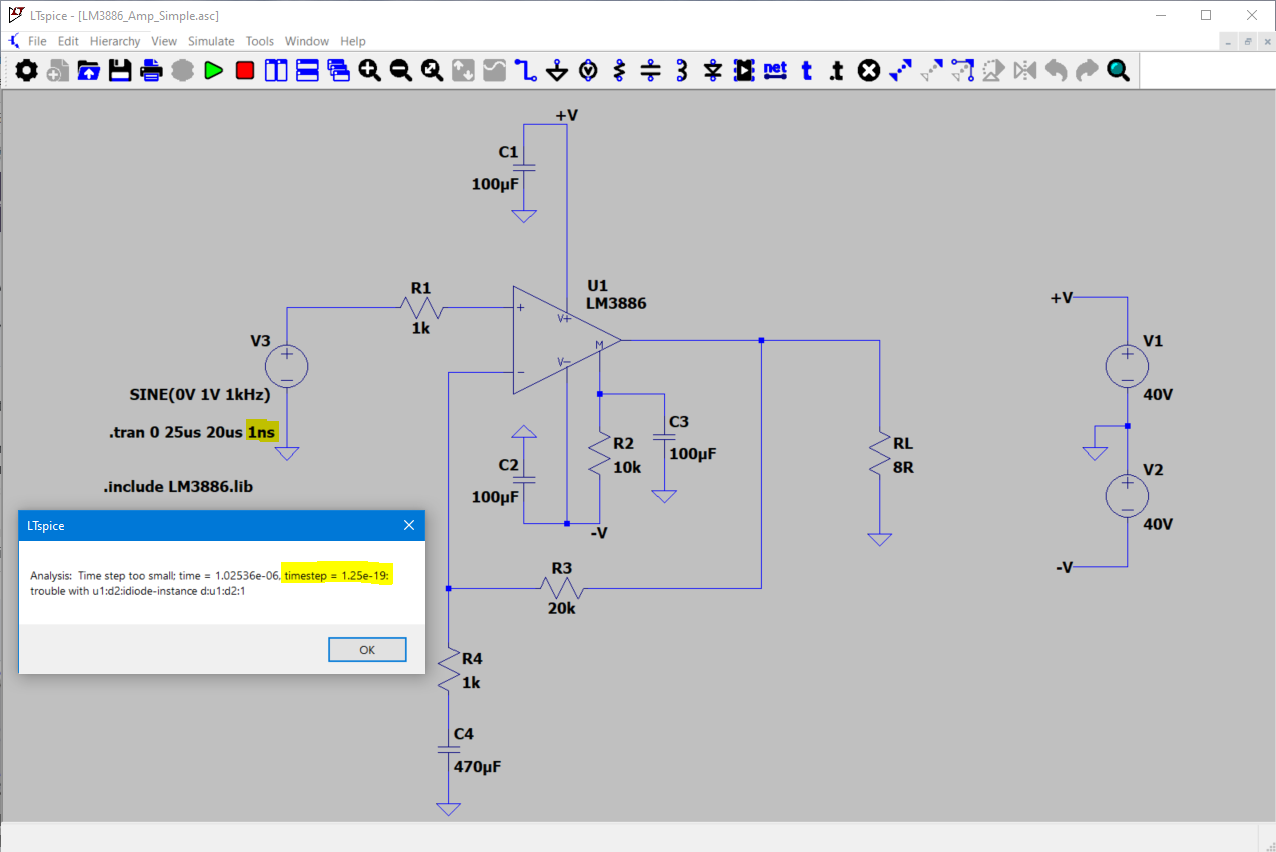Place an inductor from the toolbar
Viewport: 1276px width, 852px height.
pos(682,70)
